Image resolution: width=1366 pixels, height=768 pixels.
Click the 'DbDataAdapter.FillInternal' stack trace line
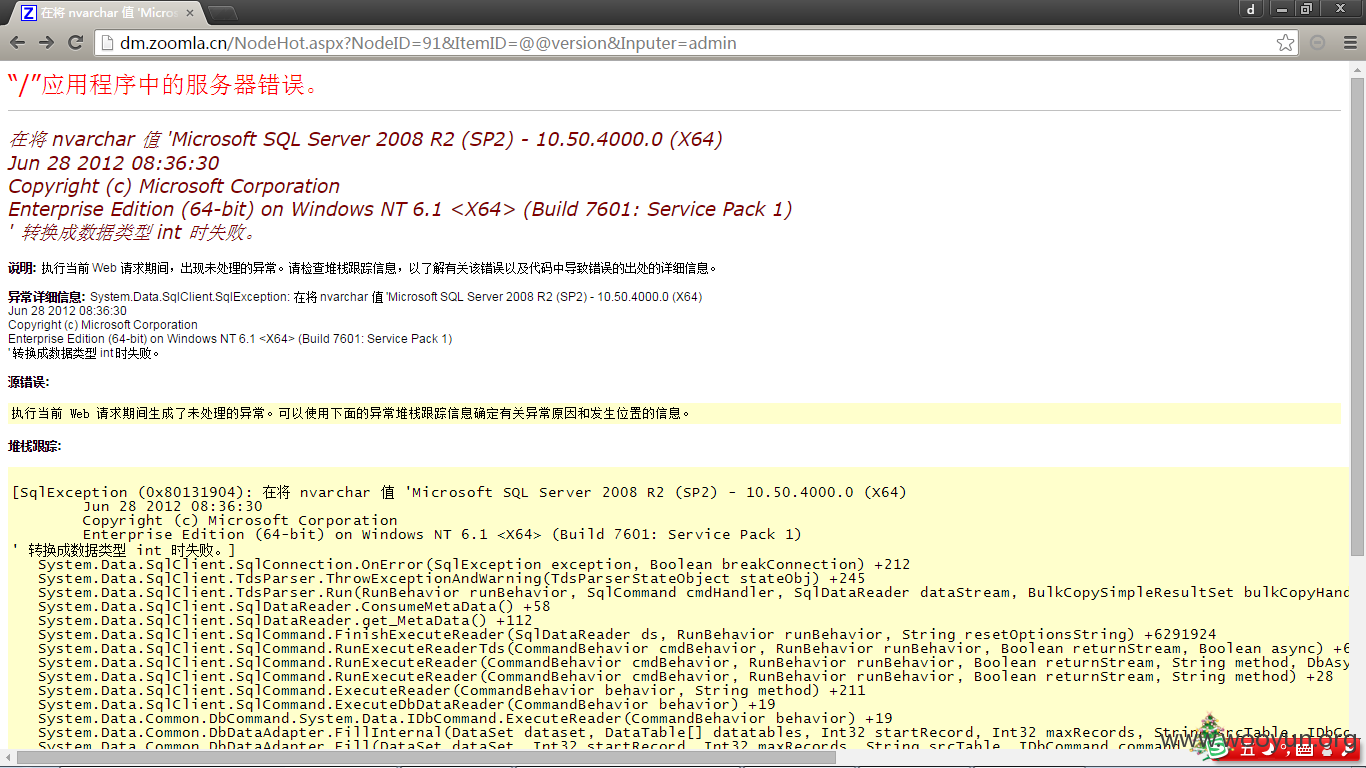click(x=694, y=732)
